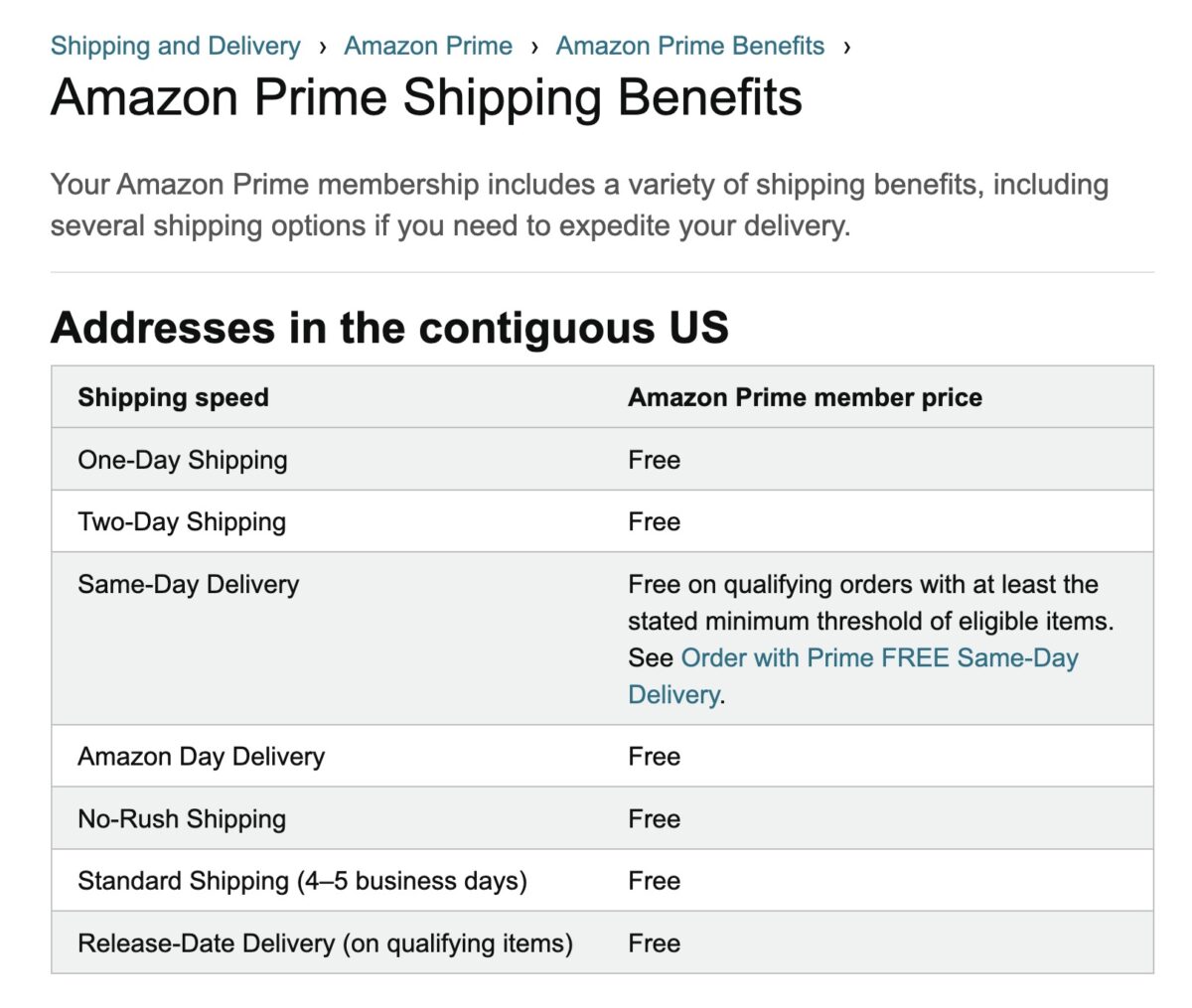The height and width of the screenshot is (1008, 1192).
Task: Open the Amazon Prime breadcrumb link
Action: pos(428,46)
